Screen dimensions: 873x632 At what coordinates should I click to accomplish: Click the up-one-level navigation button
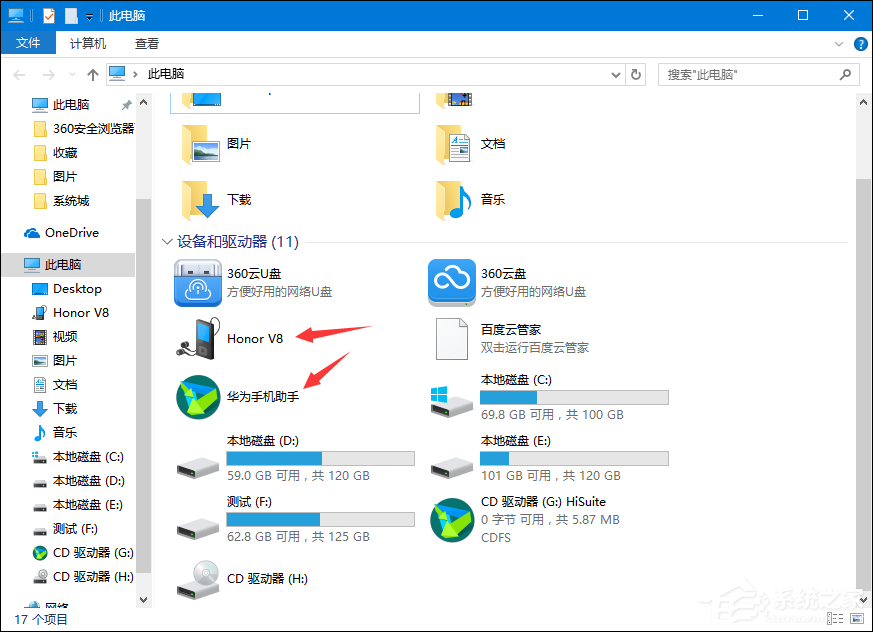92,74
